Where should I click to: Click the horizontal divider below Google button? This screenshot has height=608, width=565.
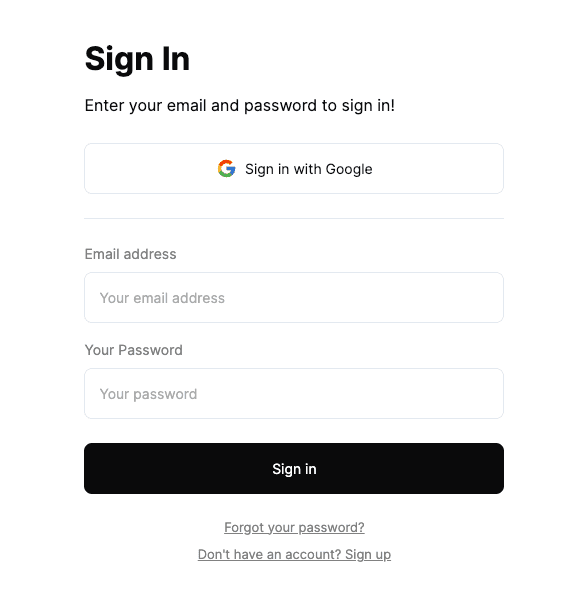[x=294, y=218]
